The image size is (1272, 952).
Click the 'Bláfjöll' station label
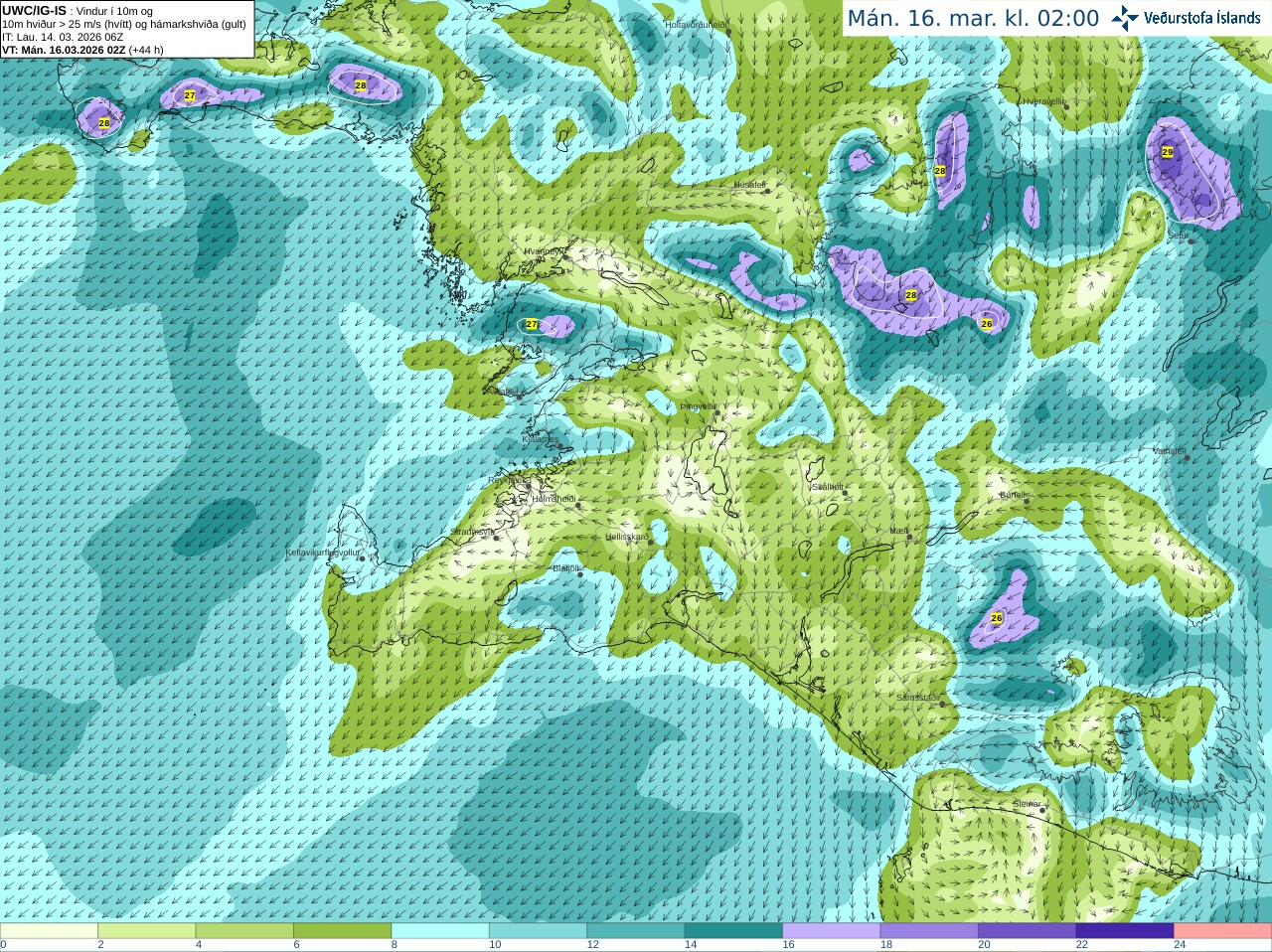[565, 568]
